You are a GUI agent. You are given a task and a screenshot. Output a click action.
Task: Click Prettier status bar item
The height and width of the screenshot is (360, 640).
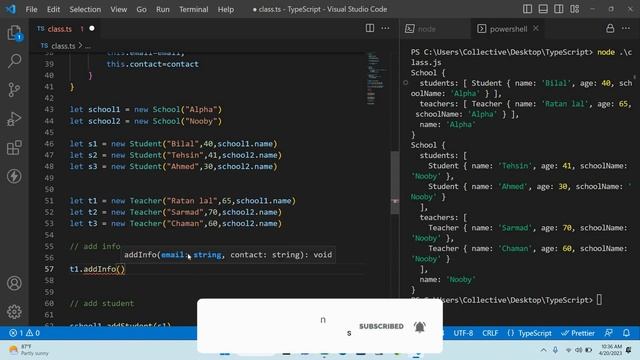[x=578, y=333]
